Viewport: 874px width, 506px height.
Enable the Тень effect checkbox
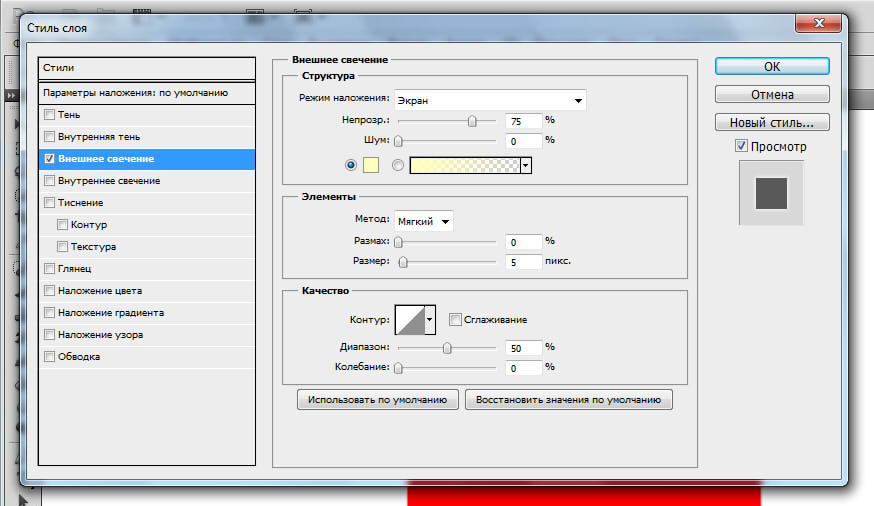click(50, 115)
